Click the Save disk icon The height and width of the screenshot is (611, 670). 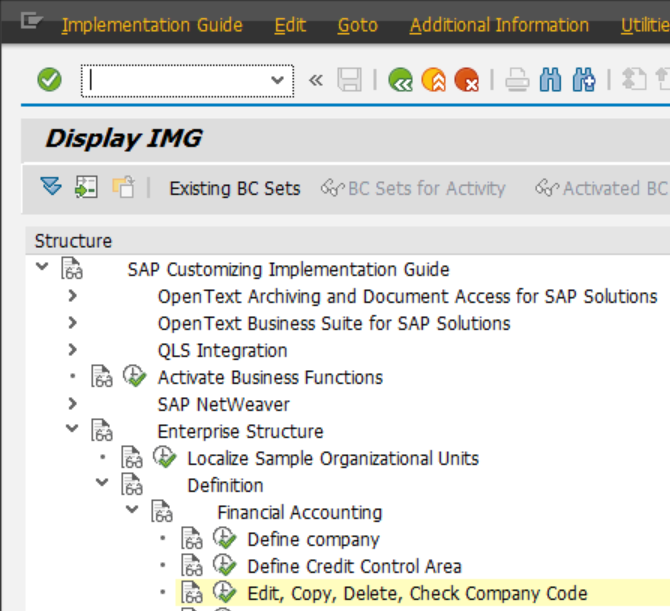349,80
